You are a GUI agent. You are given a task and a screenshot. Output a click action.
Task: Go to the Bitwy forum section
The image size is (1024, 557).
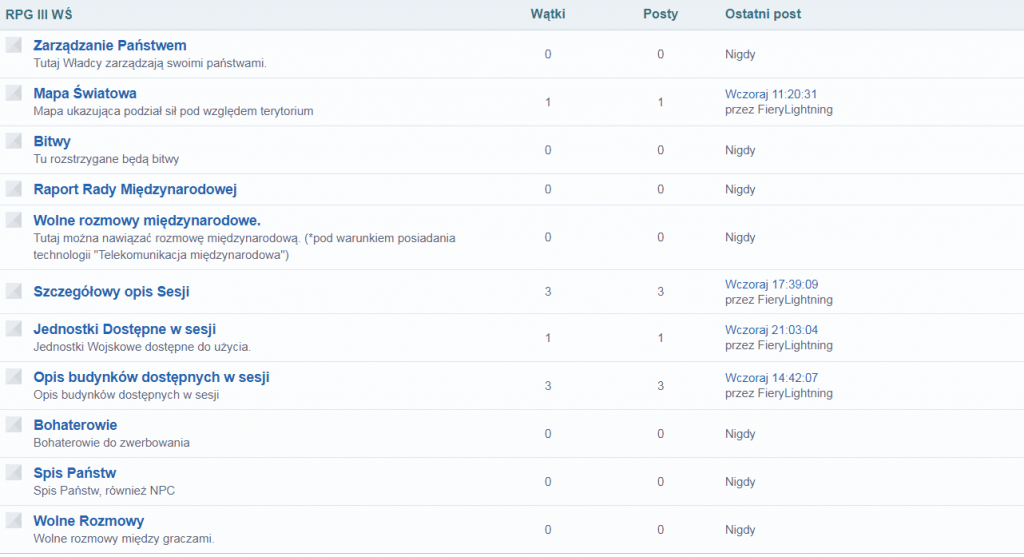click(52, 142)
